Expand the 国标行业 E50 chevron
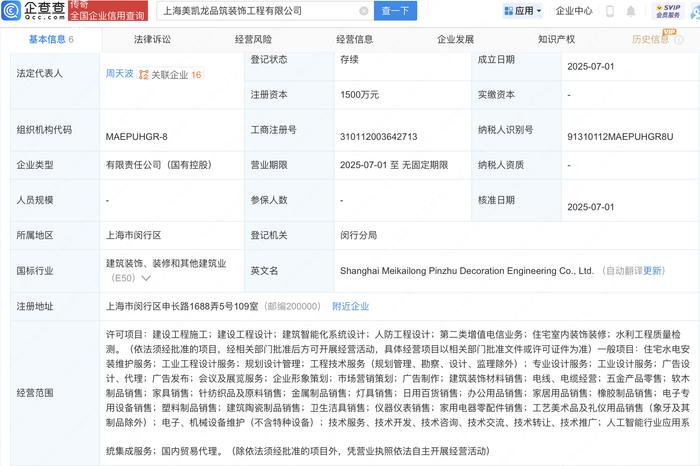Viewport: 700px width, 466px height. point(146,278)
